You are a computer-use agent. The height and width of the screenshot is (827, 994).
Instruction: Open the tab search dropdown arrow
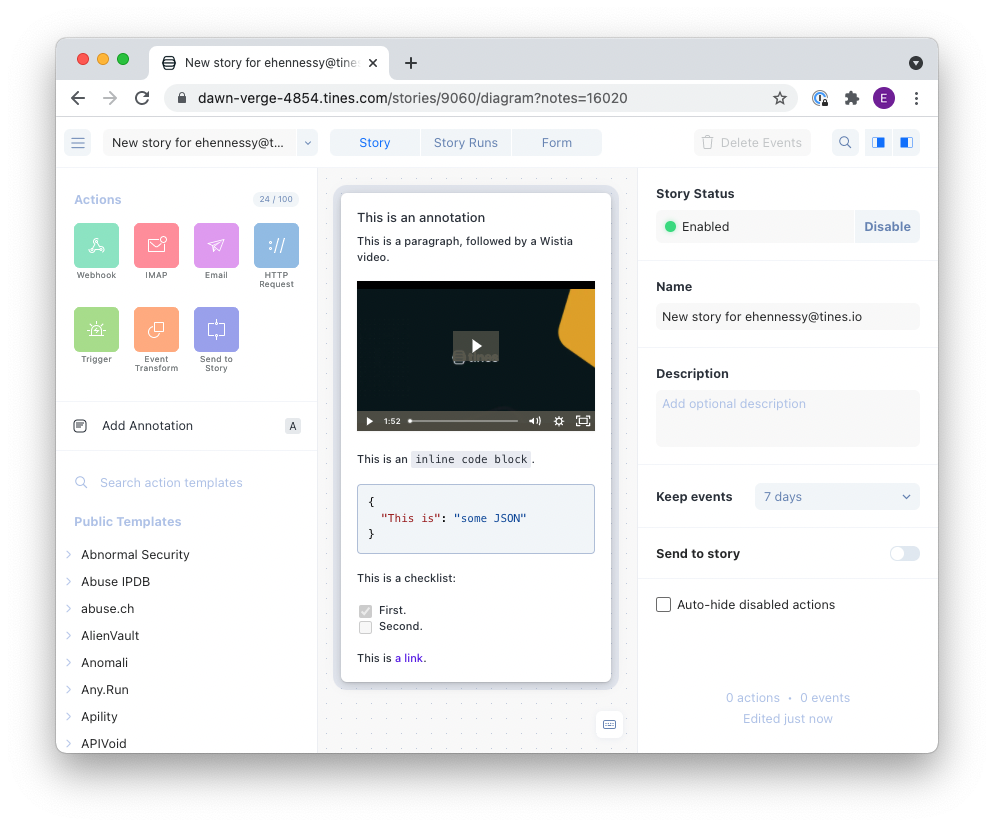[x=915, y=63]
